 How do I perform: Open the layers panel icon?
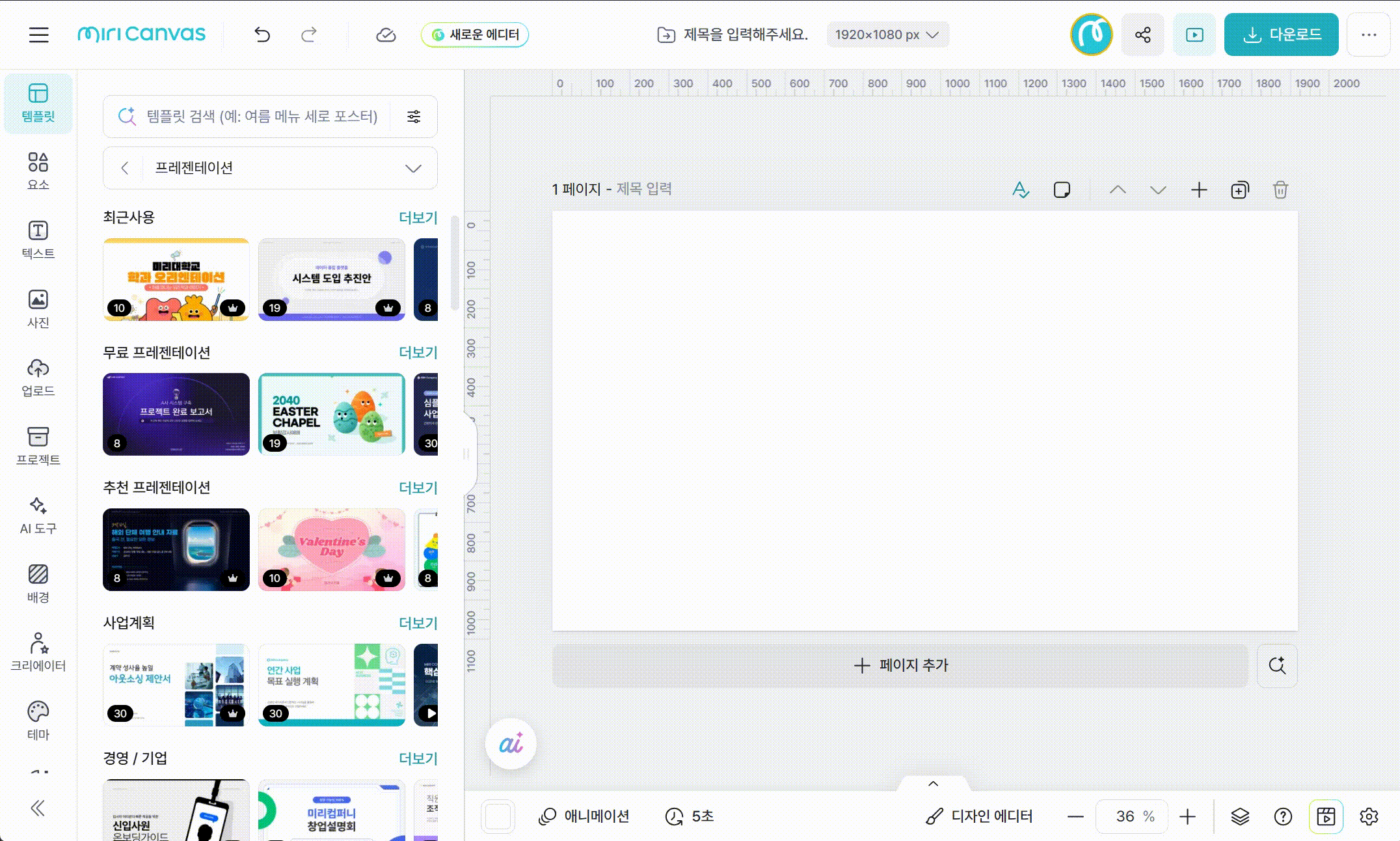1240,816
